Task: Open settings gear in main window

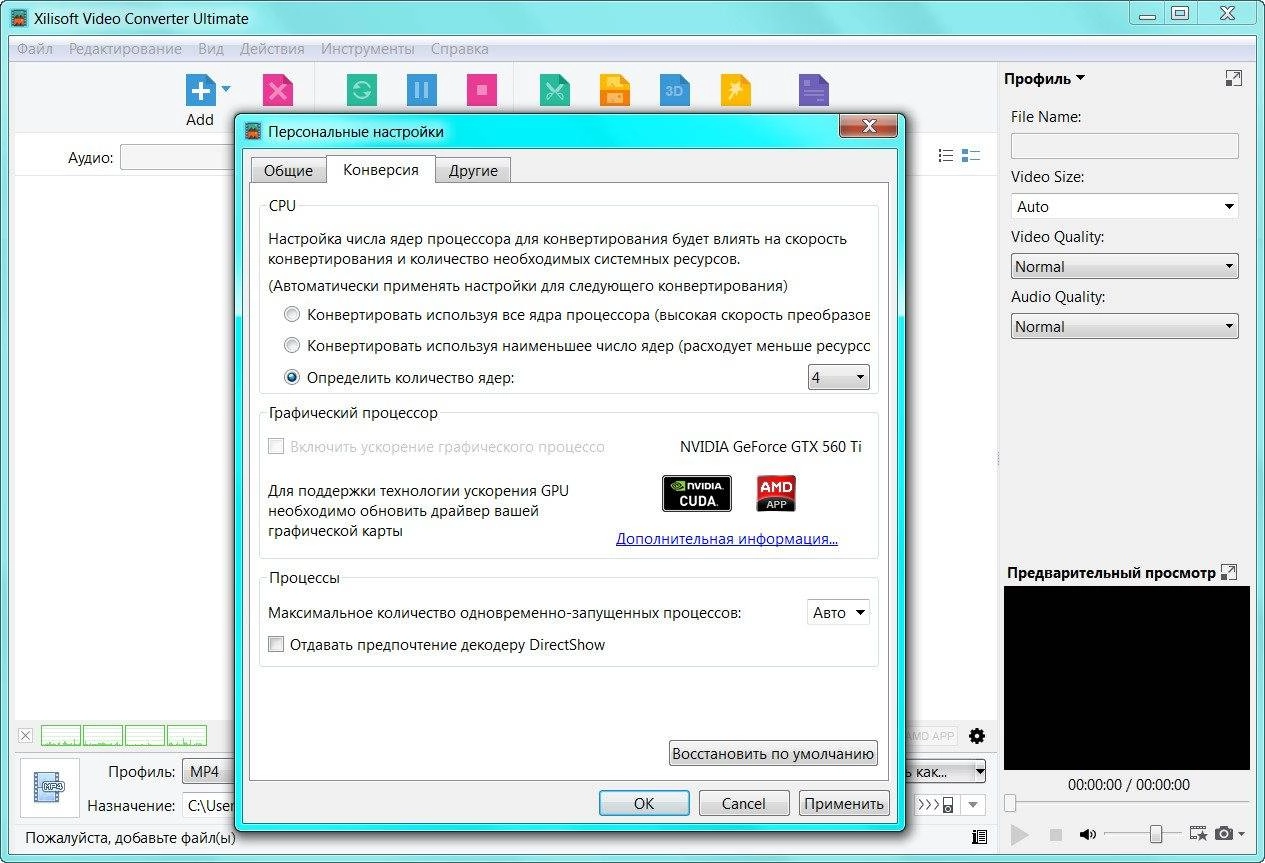Action: [x=977, y=736]
